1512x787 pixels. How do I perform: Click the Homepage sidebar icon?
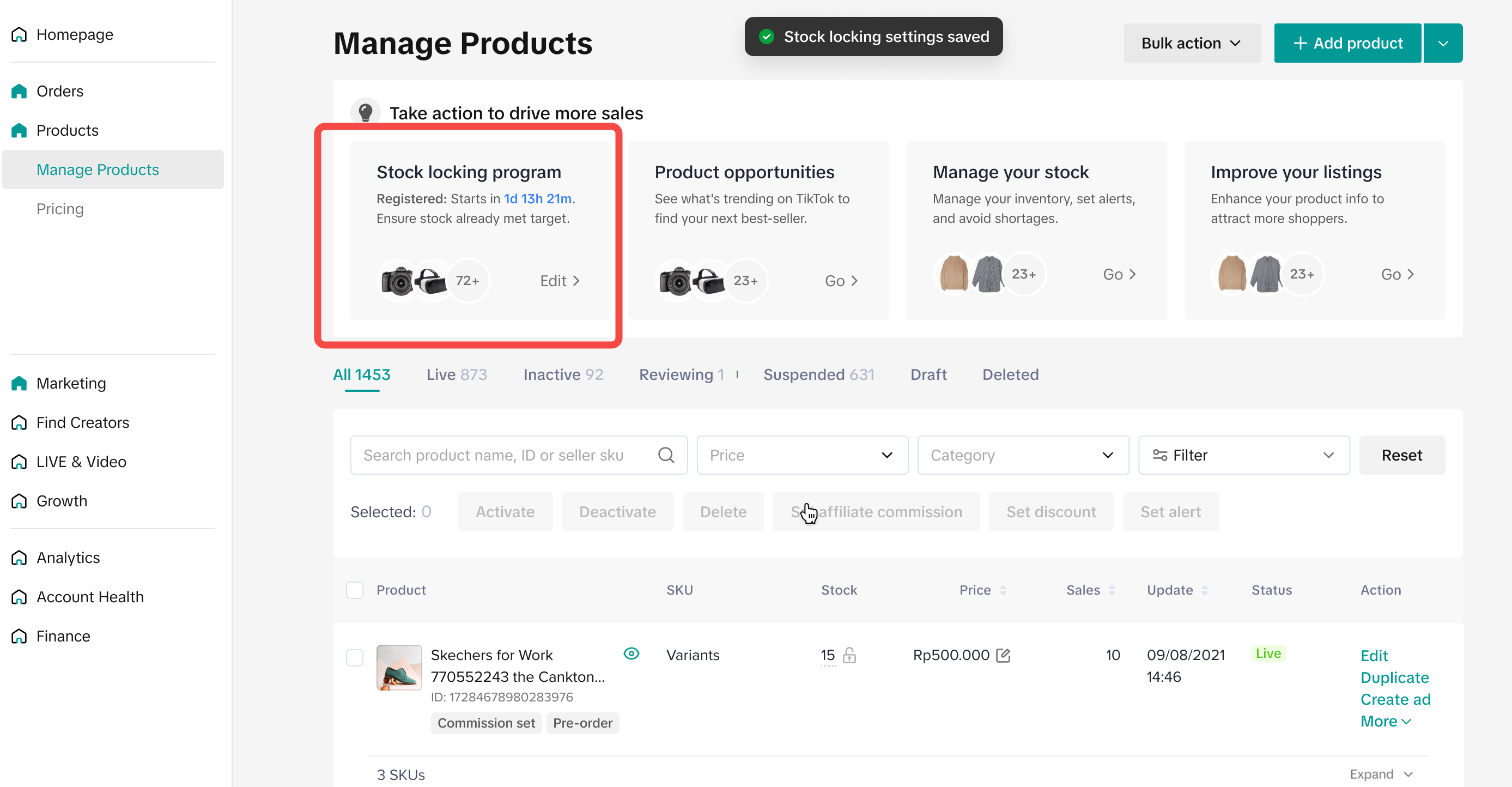19,34
